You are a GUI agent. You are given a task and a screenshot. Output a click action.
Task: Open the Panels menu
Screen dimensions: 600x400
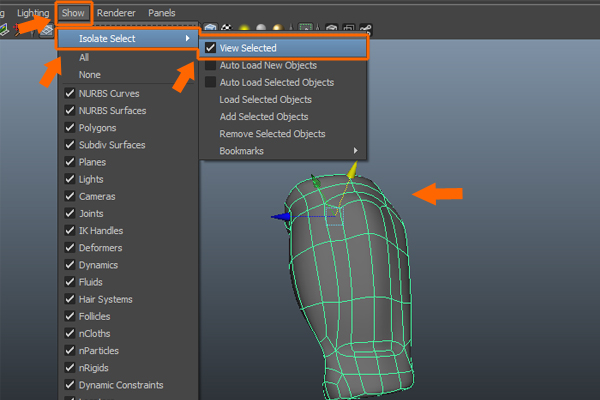[161, 13]
